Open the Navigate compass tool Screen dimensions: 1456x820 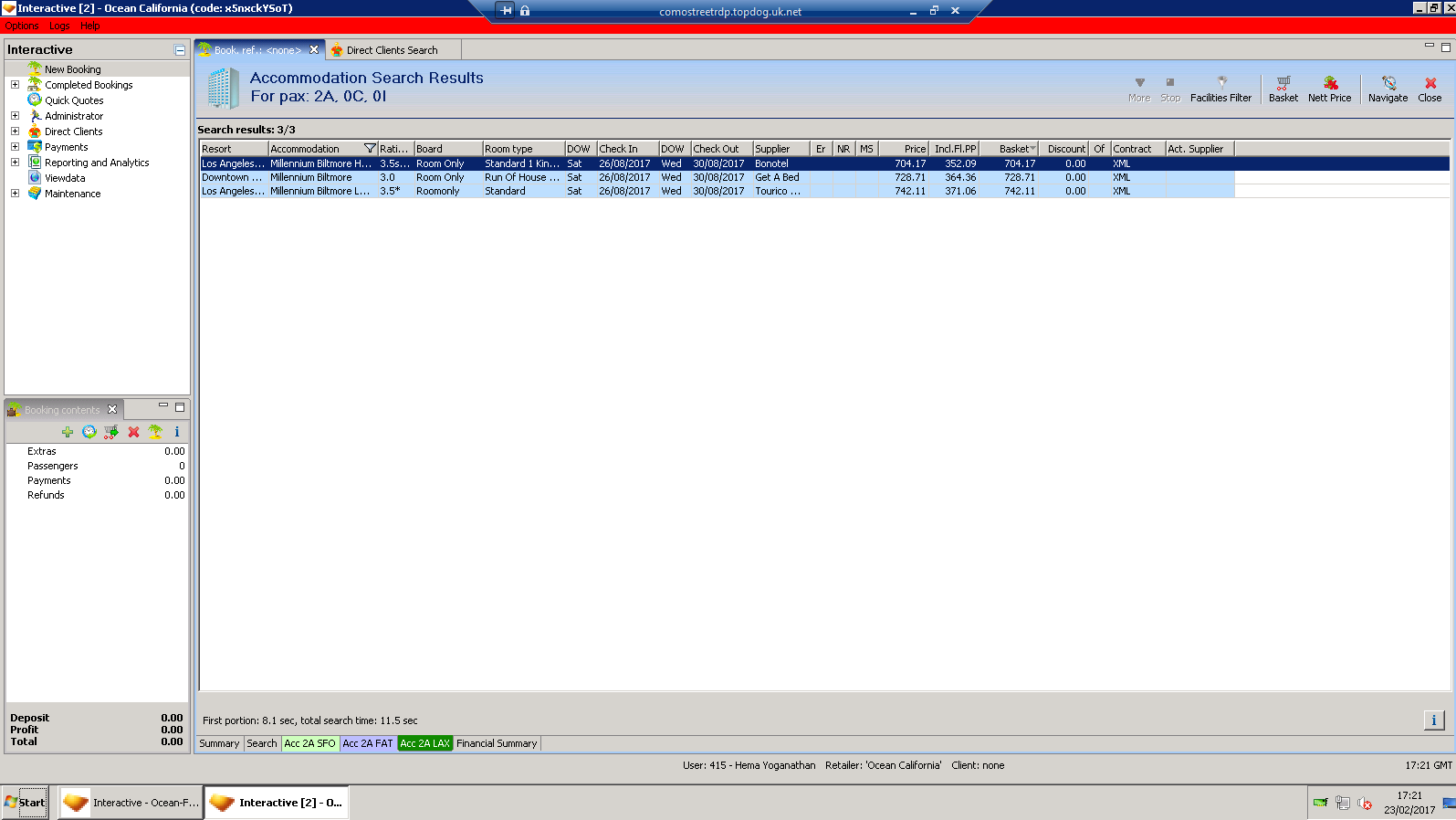[x=1388, y=89]
